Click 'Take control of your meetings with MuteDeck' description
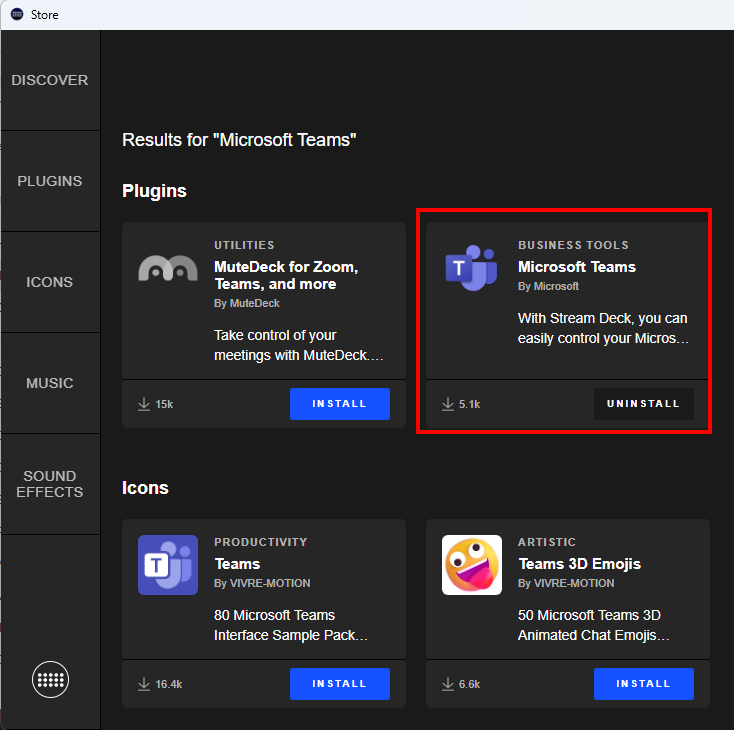The image size is (734, 730). click(x=299, y=345)
